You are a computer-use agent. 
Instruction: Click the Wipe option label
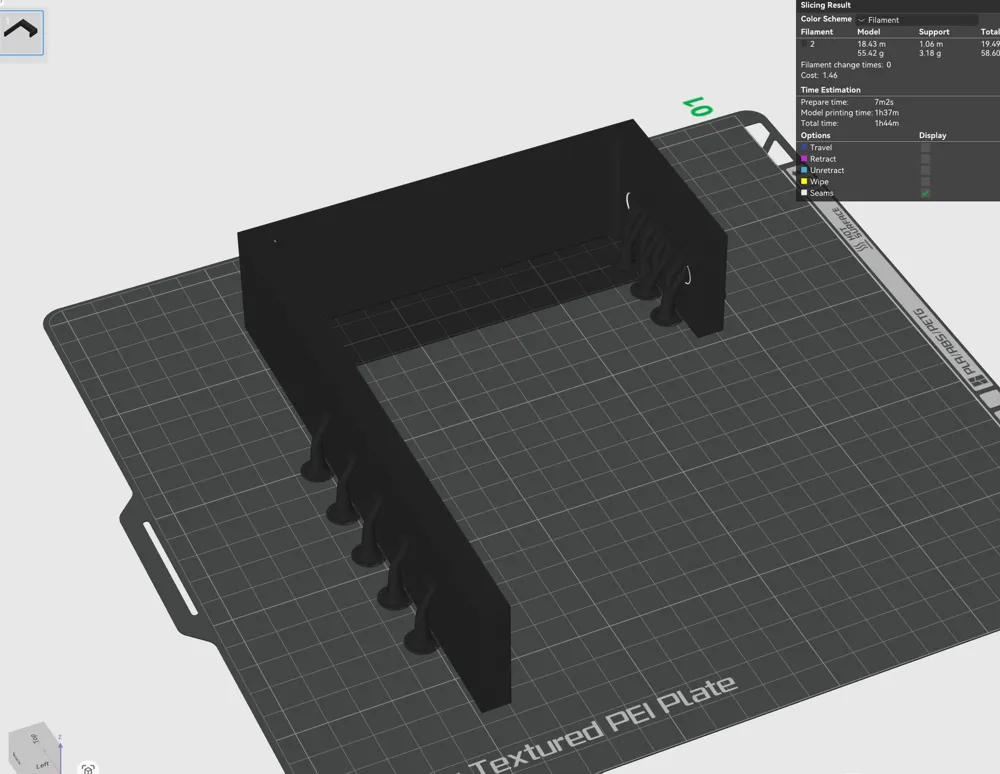pyautogui.click(x=819, y=182)
